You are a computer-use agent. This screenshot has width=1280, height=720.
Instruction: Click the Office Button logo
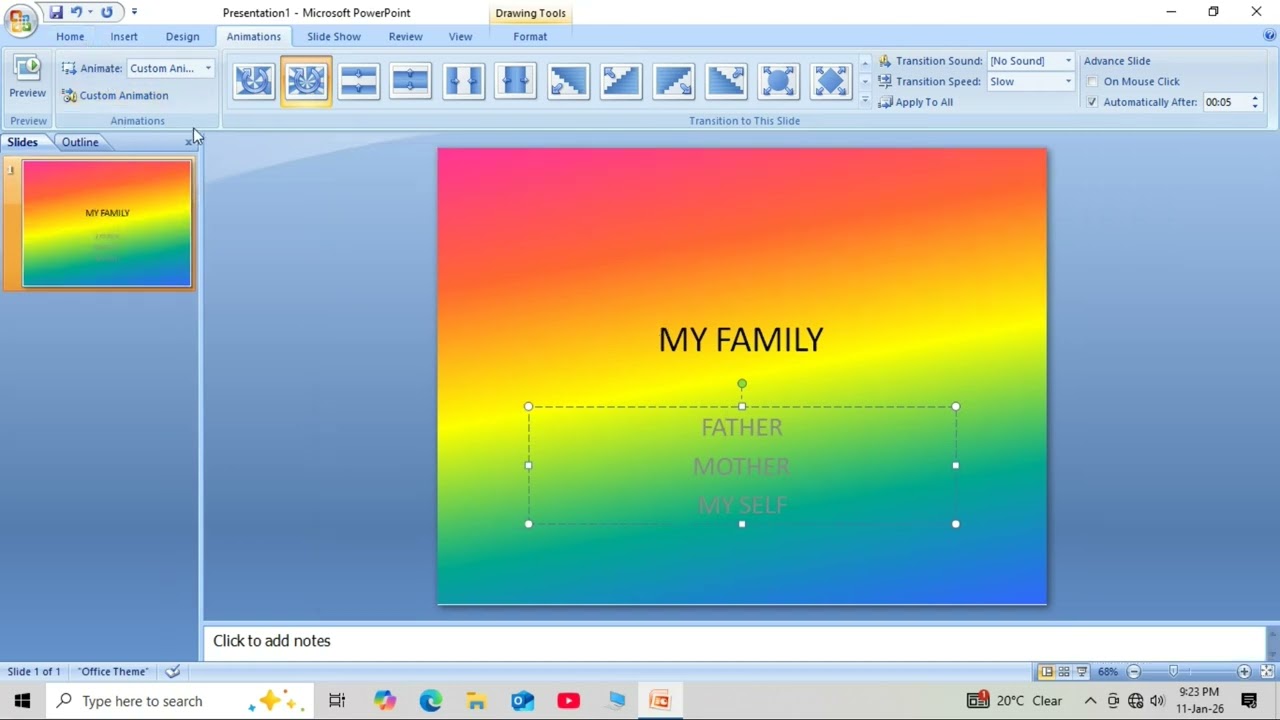20,20
